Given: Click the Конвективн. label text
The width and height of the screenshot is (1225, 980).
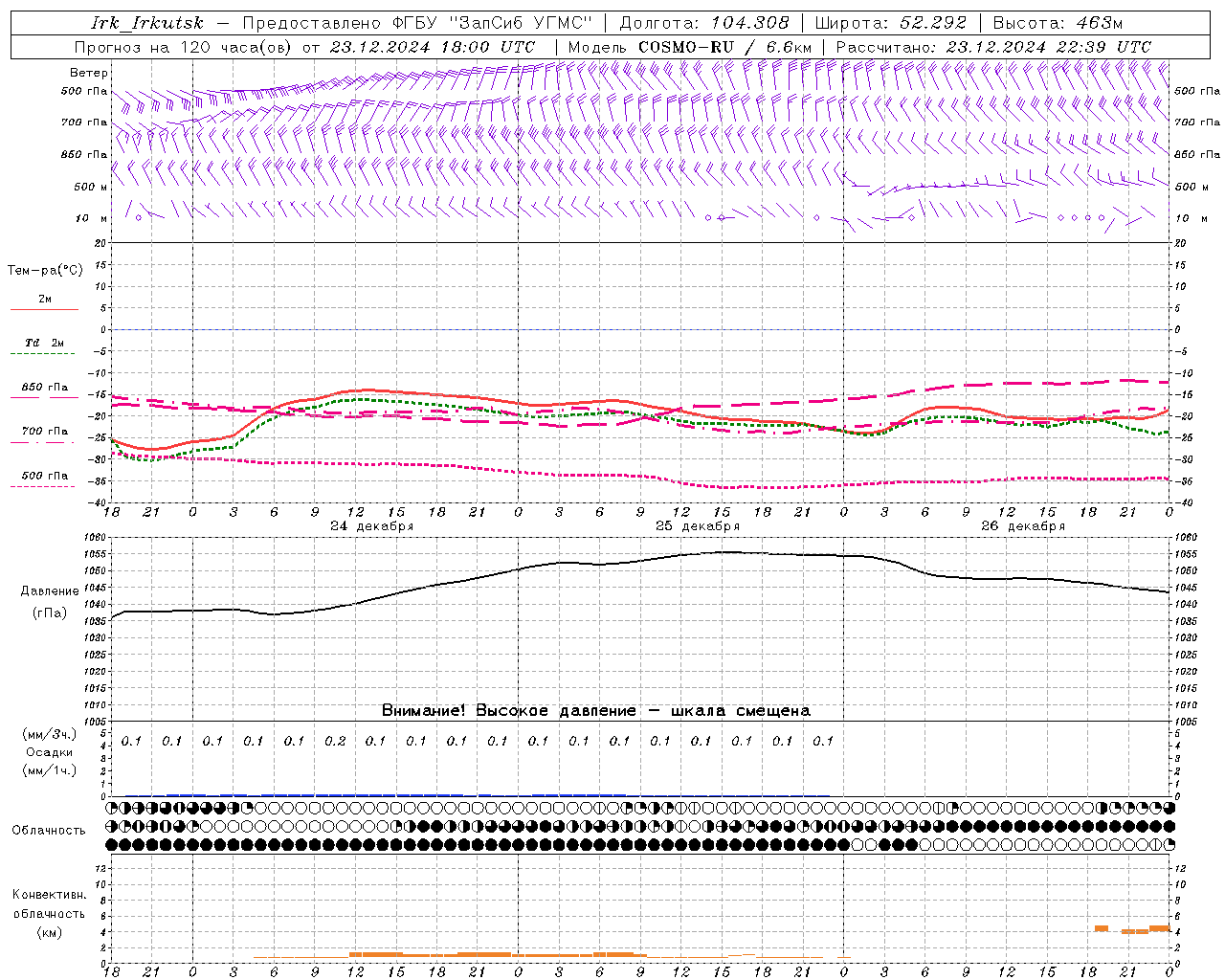Looking at the screenshot, I should [x=49, y=895].
